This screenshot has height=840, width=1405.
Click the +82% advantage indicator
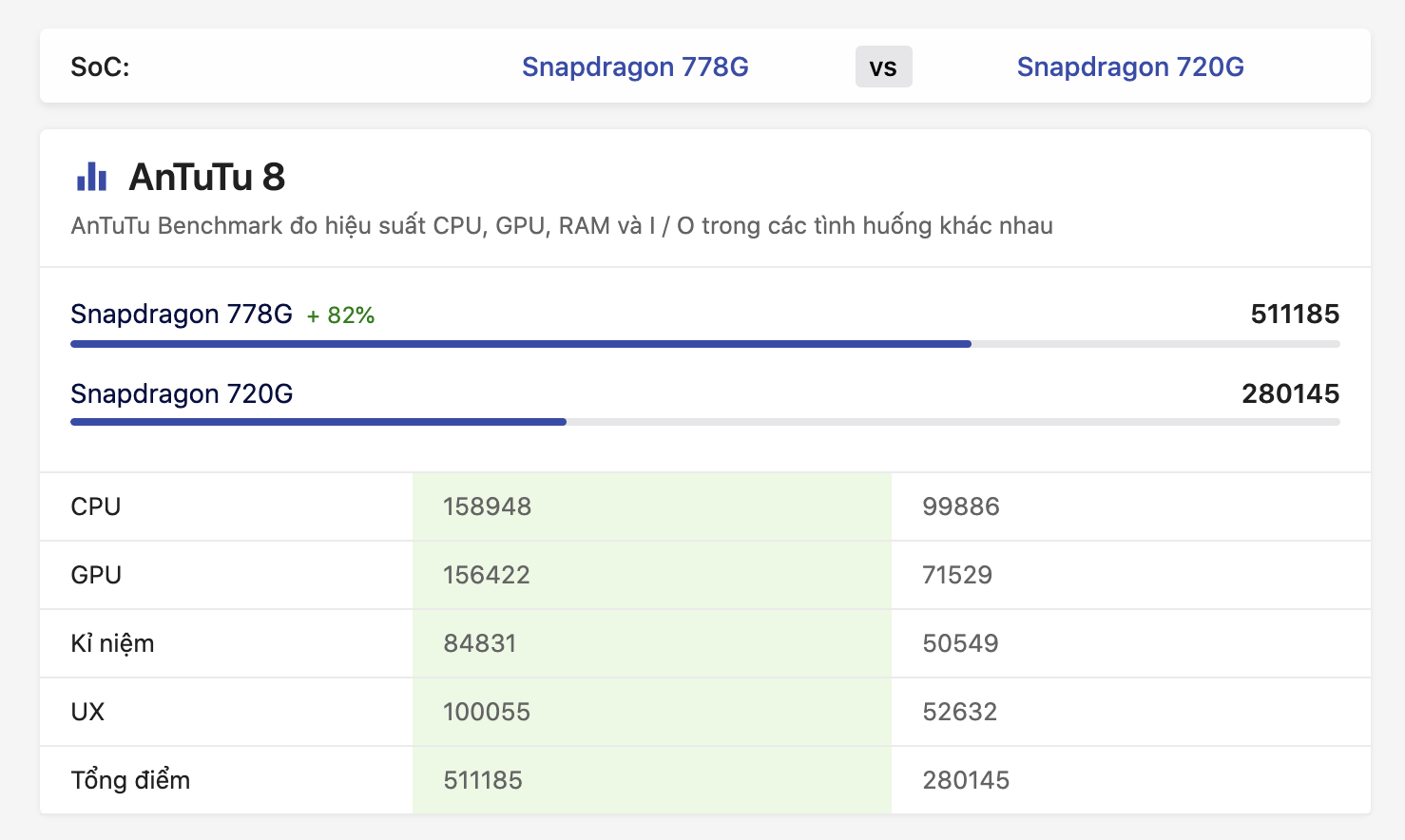[340, 315]
